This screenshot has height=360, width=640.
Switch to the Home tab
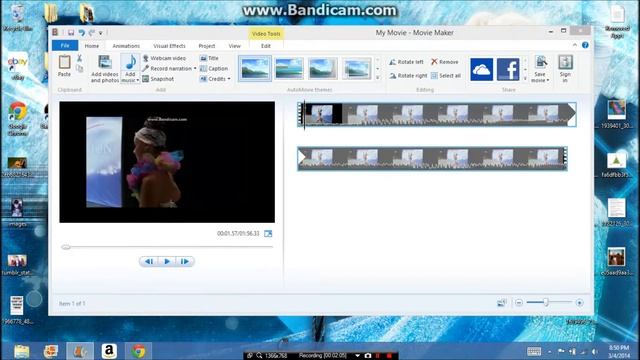[x=91, y=46]
